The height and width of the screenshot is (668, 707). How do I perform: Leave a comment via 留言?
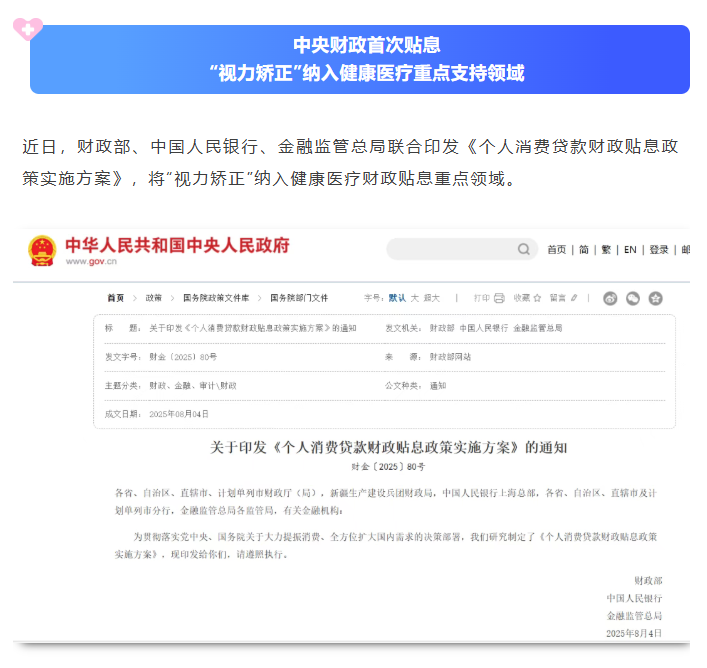pos(562,298)
